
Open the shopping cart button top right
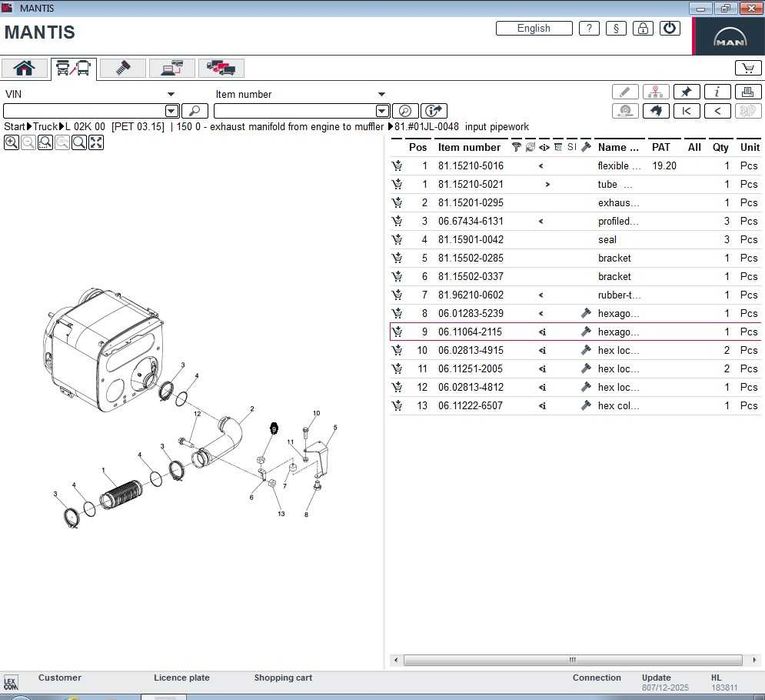[747, 68]
